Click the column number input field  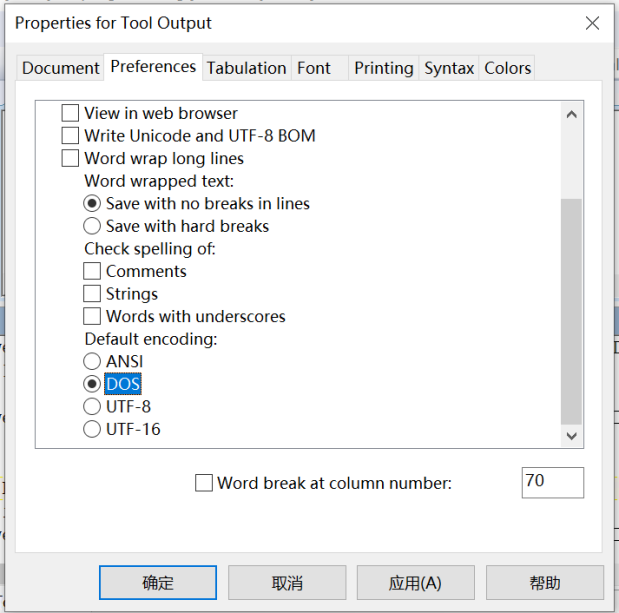click(x=552, y=482)
